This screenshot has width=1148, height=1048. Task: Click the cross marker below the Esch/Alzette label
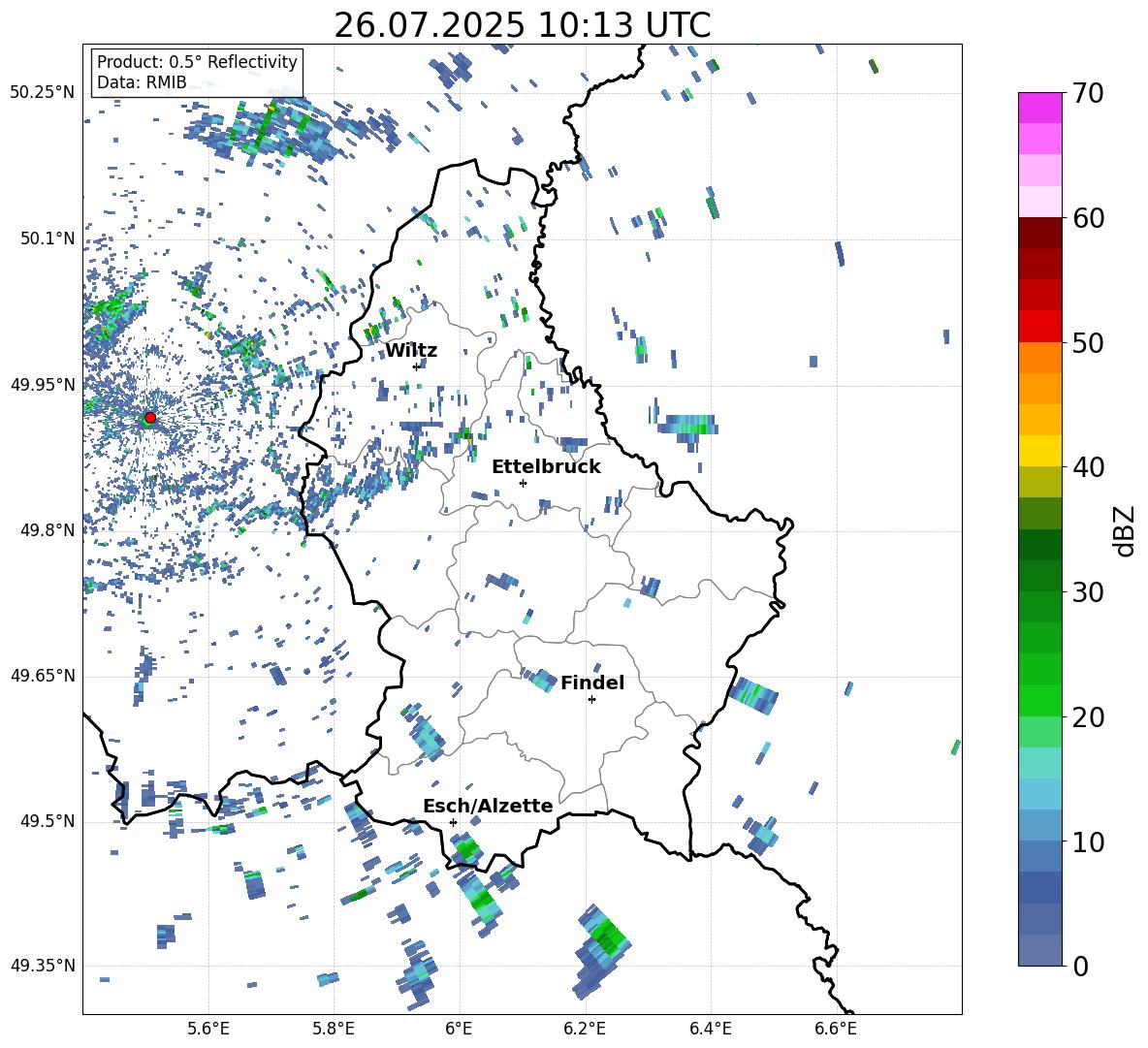pos(453,822)
